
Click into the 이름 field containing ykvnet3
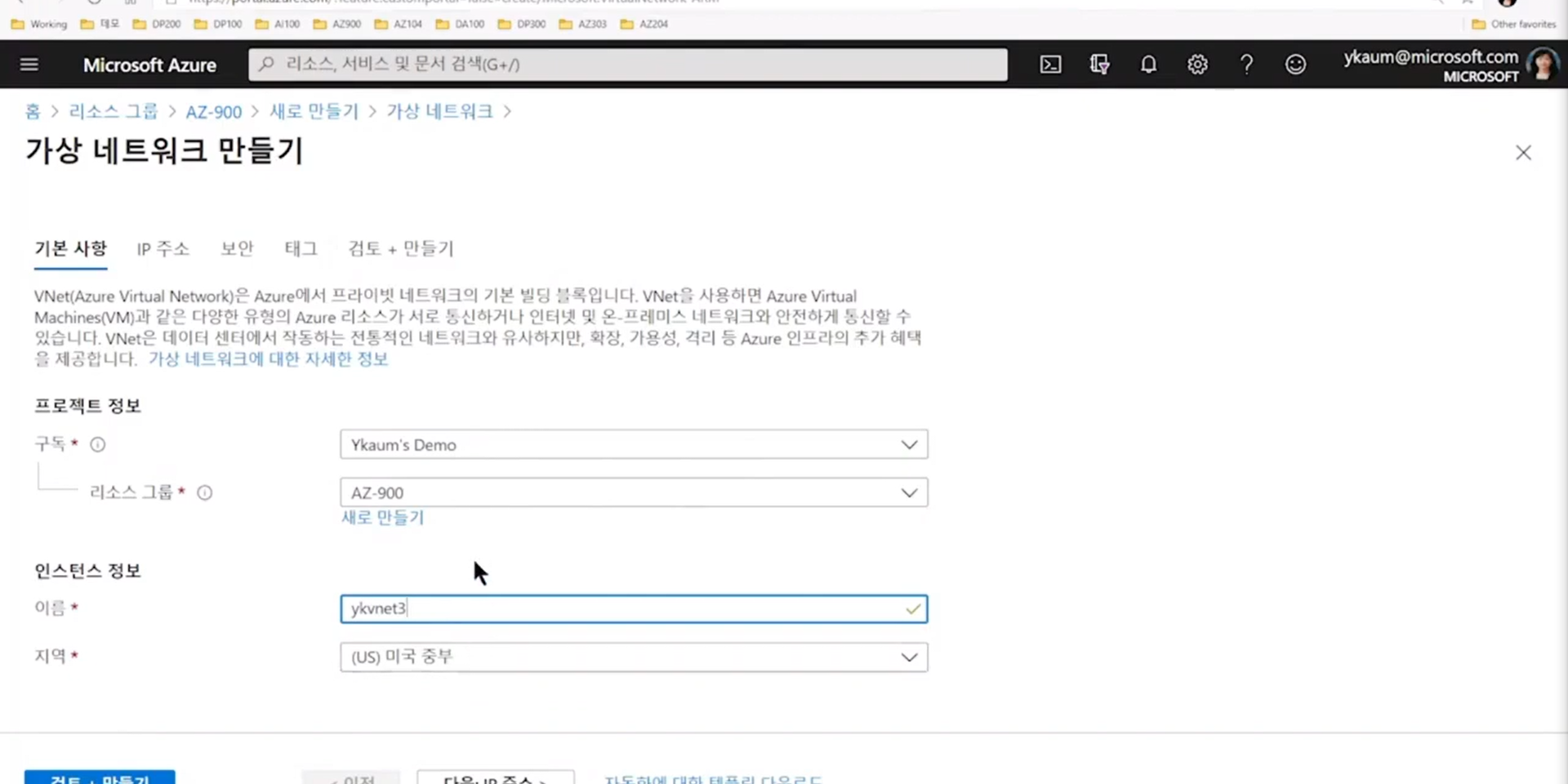pyautogui.click(x=634, y=608)
